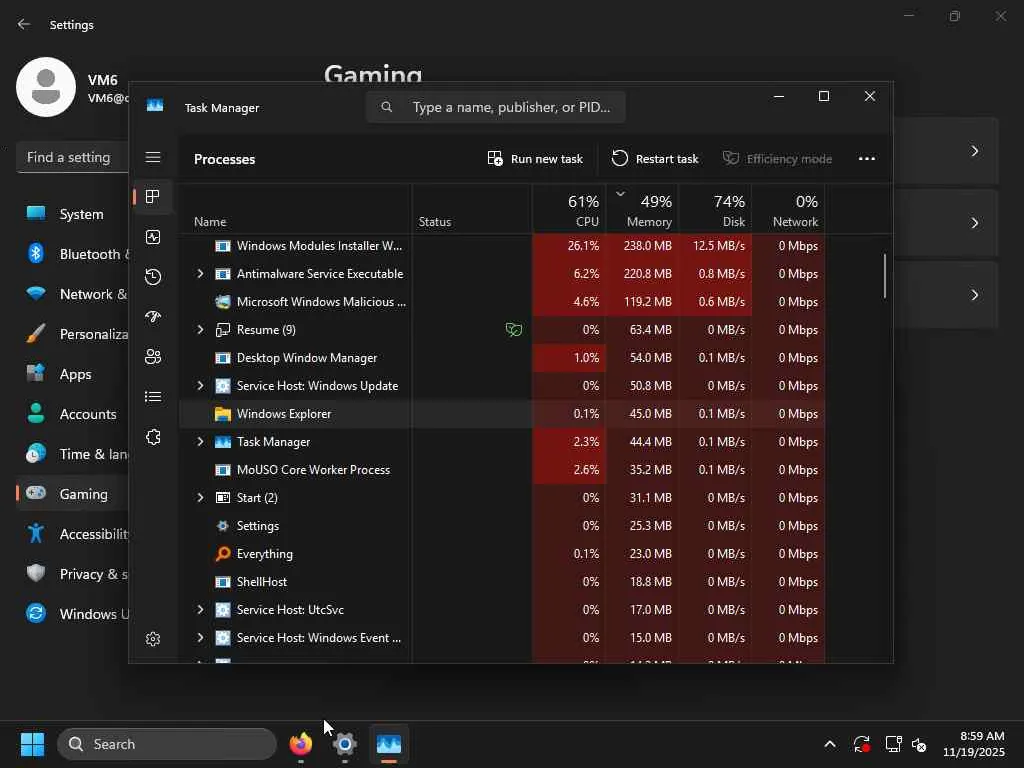The width and height of the screenshot is (1024, 768).
Task: Click Find a setting search box
Action: (72, 157)
